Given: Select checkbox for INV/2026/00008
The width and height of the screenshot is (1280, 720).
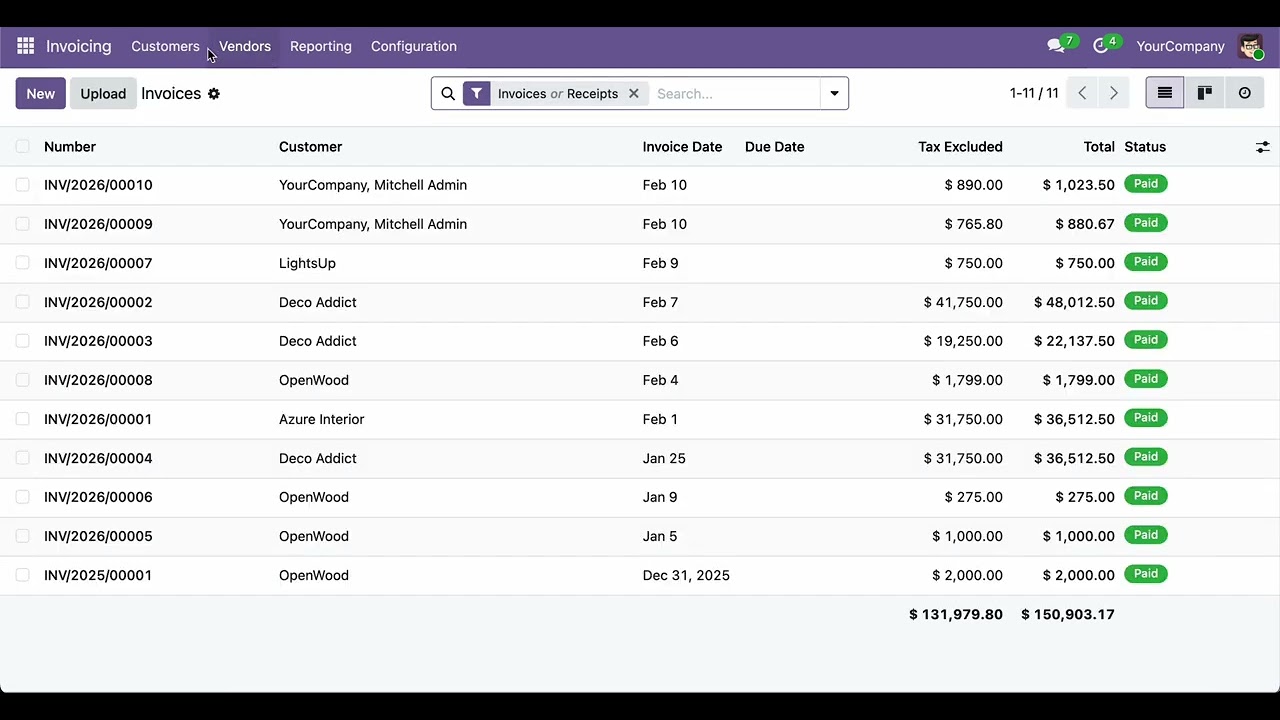Looking at the screenshot, I should [22, 380].
